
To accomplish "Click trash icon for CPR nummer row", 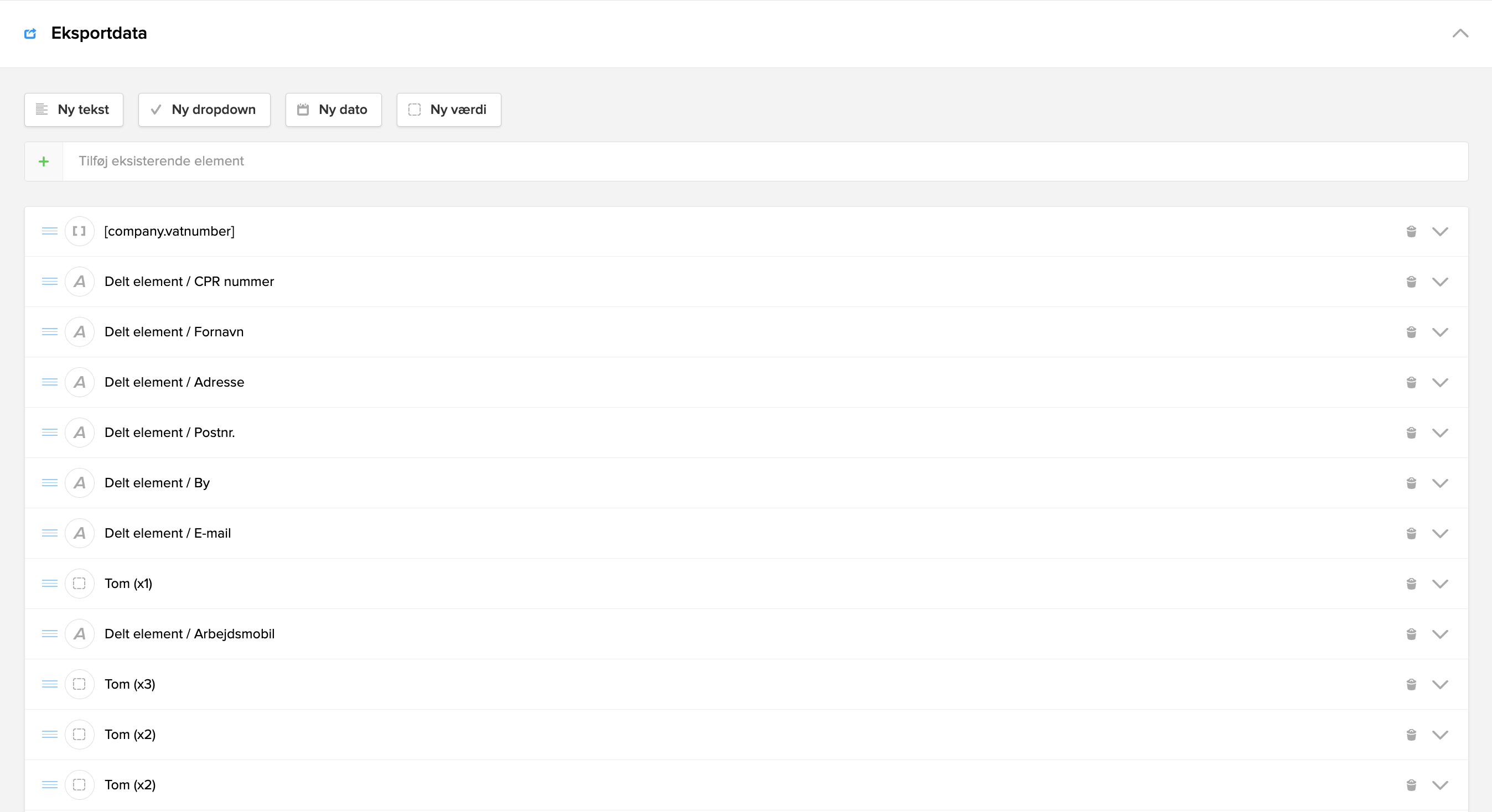I will pyautogui.click(x=1411, y=282).
